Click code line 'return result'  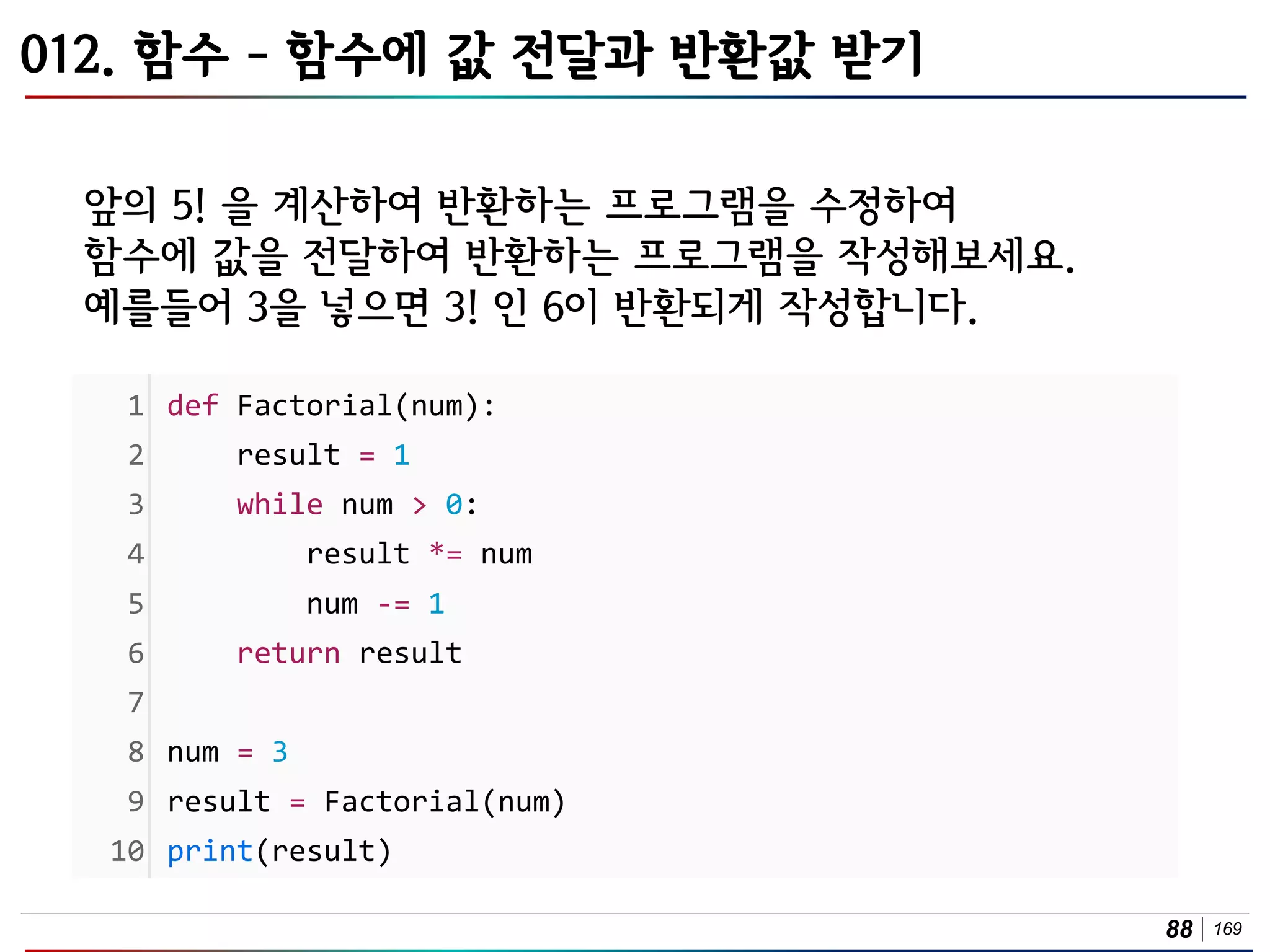tap(349, 653)
